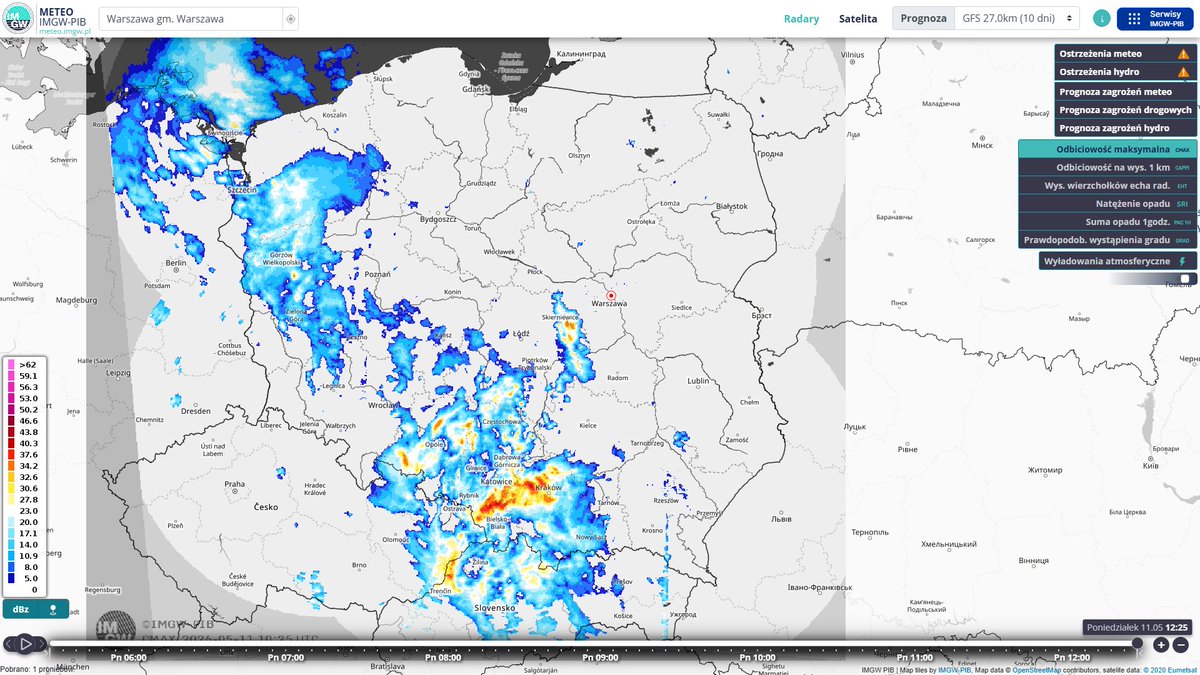Switch to Radary tab
The width and height of the screenshot is (1200, 675).
(801, 18)
